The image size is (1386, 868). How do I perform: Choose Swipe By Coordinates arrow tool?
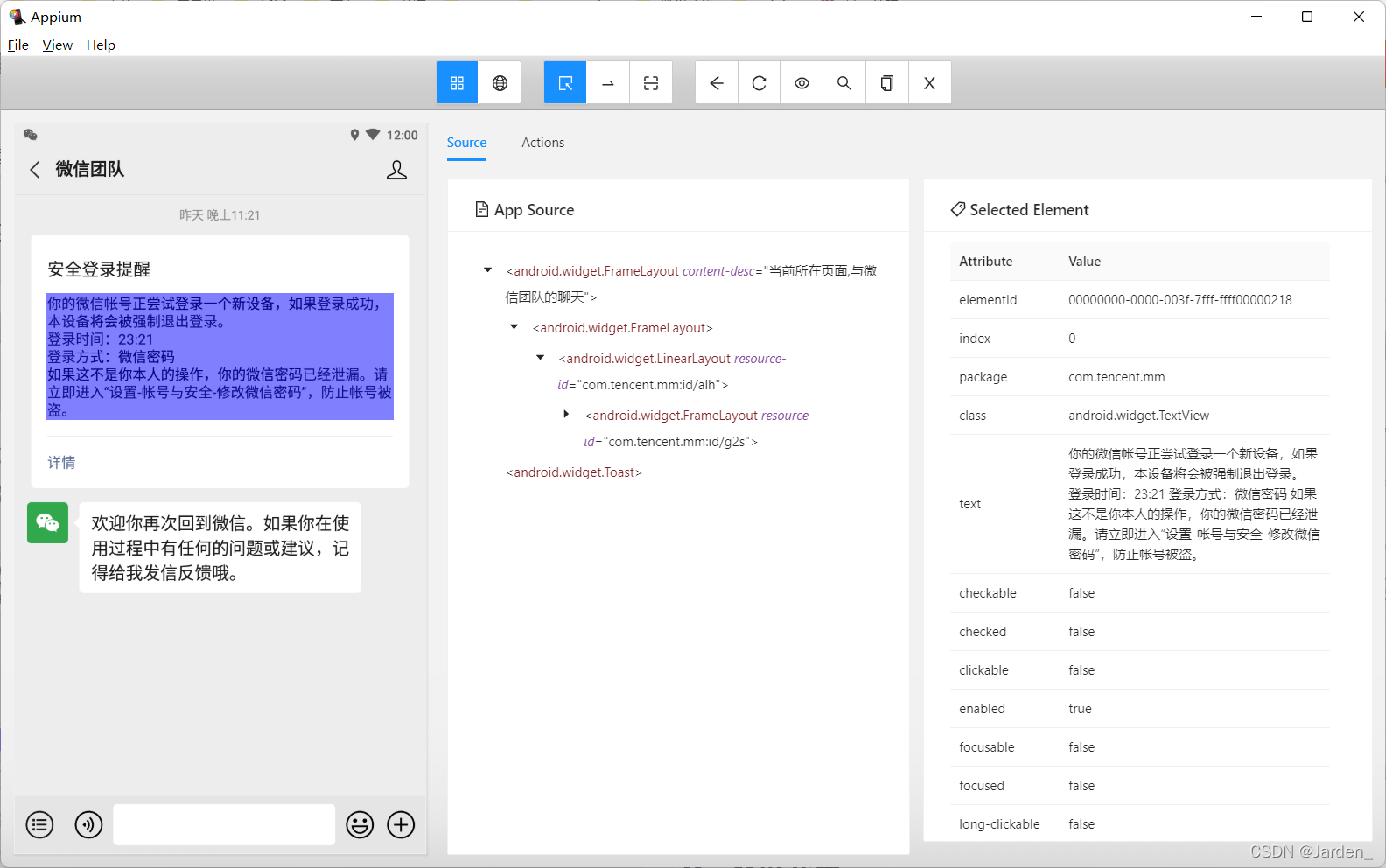[x=608, y=83]
